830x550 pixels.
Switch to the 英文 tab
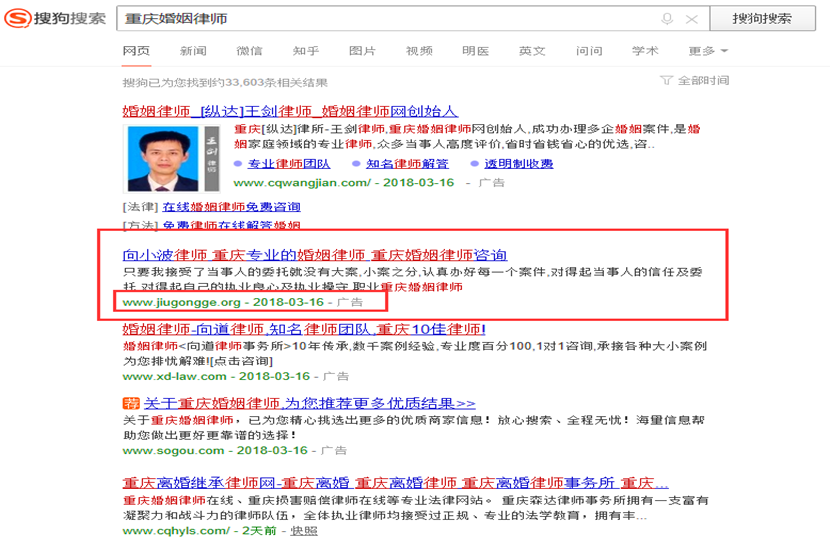coord(532,50)
